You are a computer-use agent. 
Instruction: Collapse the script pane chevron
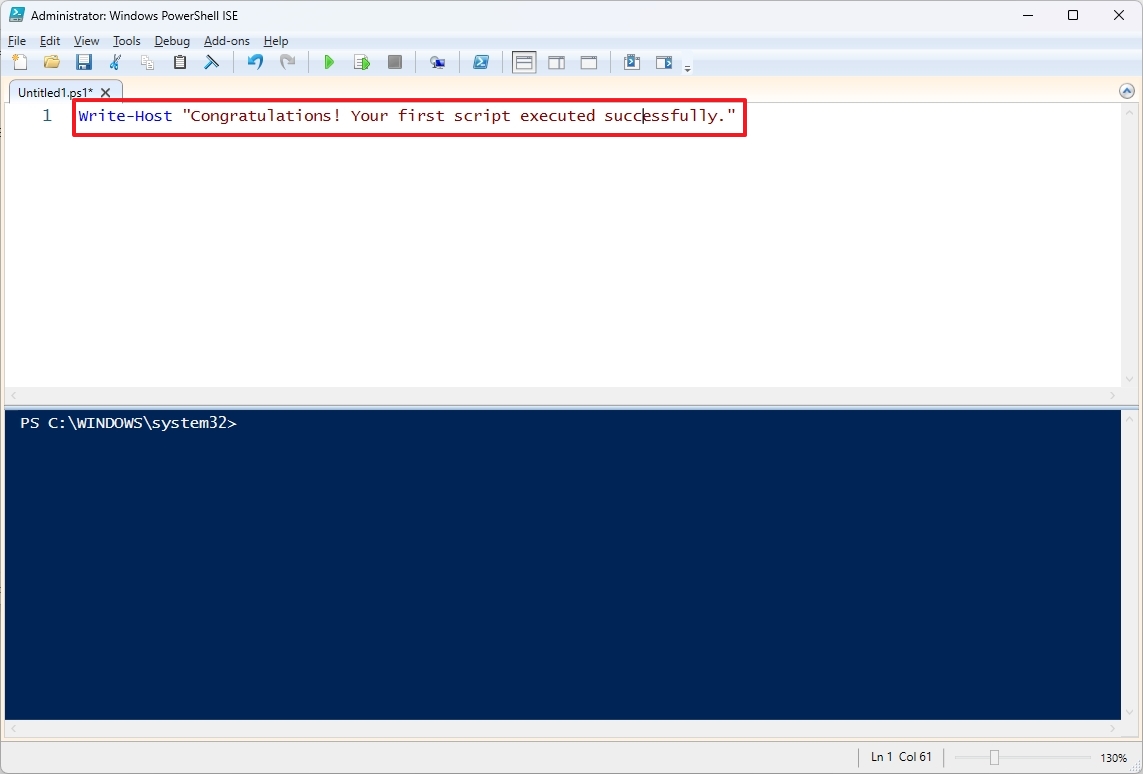point(1126,91)
